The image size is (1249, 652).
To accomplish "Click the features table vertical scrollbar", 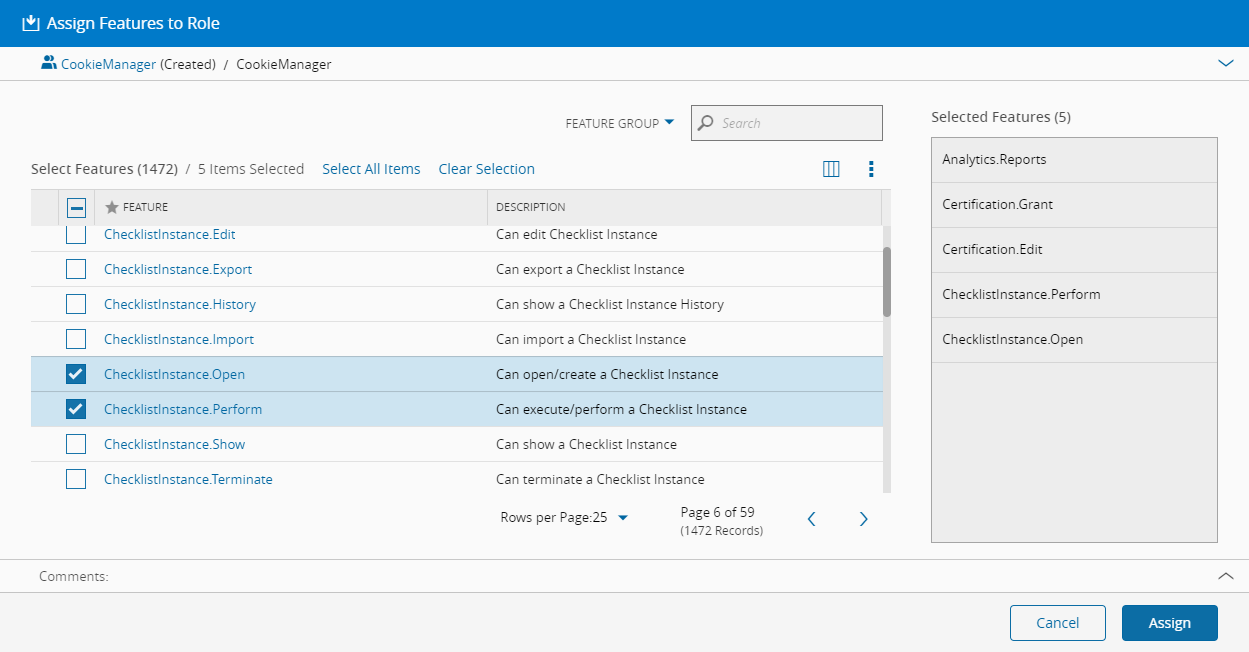I will (886, 283).
